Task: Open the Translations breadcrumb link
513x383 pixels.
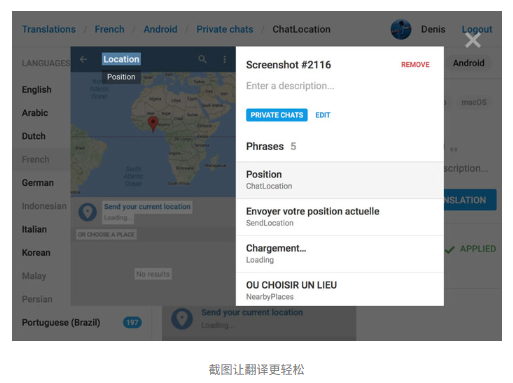Action: [x=49, y=29]
